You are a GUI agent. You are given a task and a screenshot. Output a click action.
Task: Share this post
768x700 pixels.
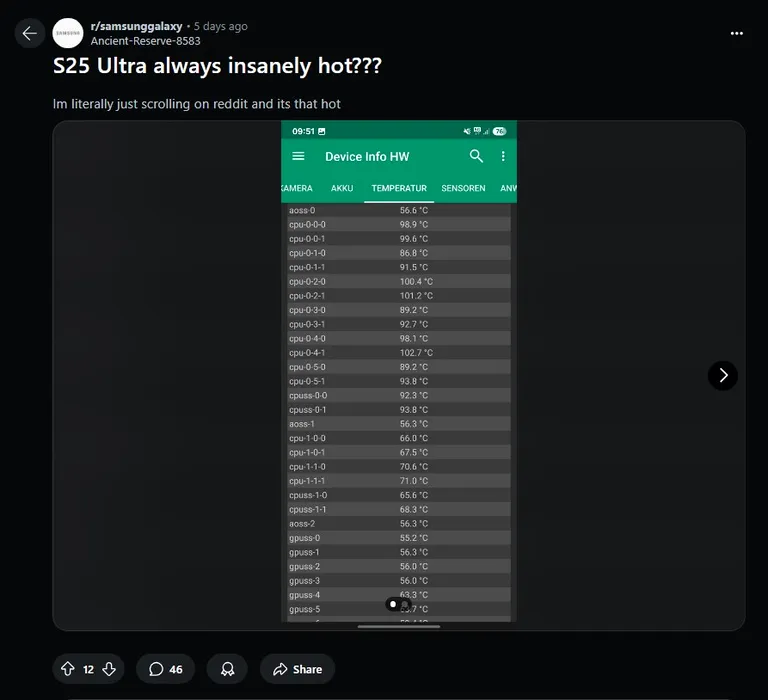[x=297, y=669]
